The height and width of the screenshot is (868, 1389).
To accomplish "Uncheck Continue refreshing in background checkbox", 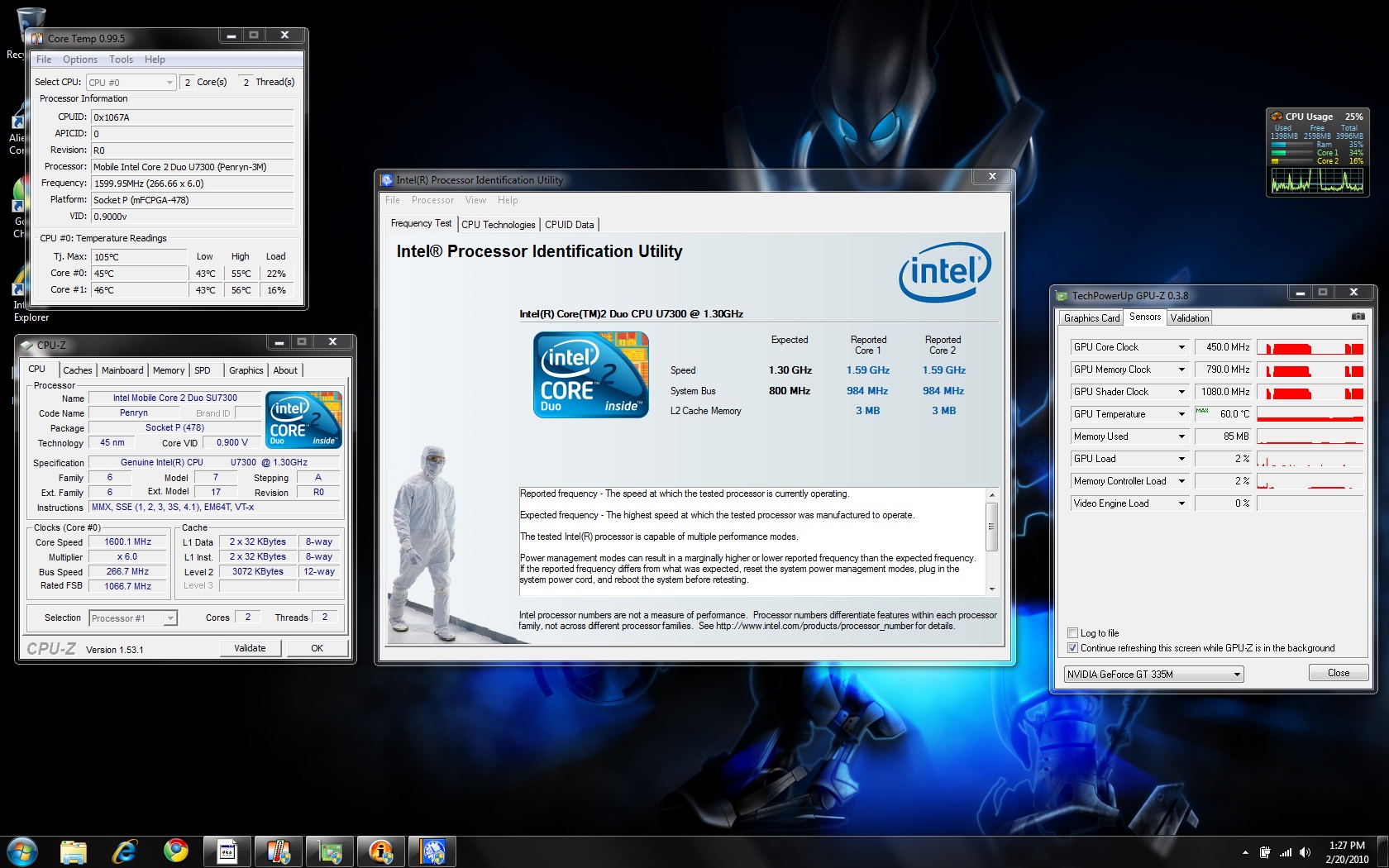I will 1072,648.
